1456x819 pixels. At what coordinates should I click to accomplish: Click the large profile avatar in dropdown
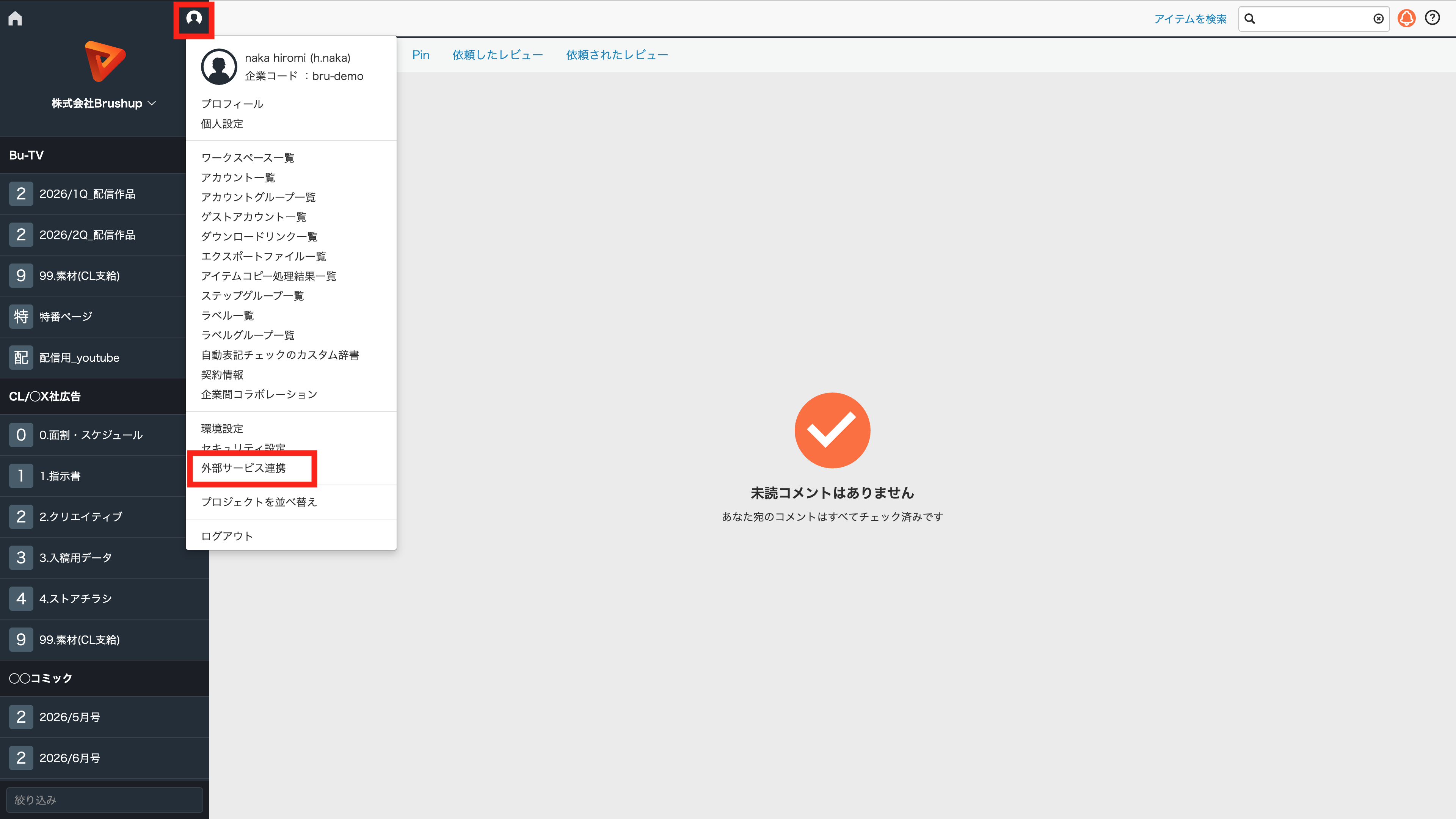coord(219,67)
